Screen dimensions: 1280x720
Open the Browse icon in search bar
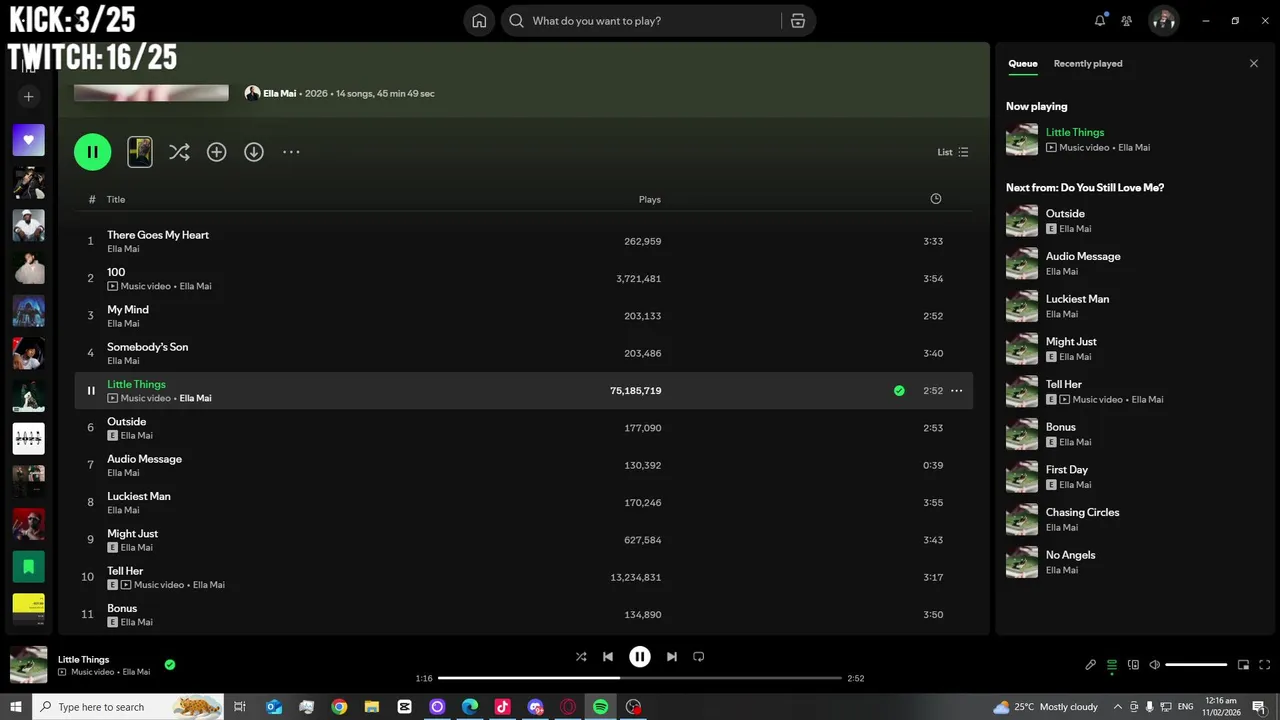coord(798,21)
